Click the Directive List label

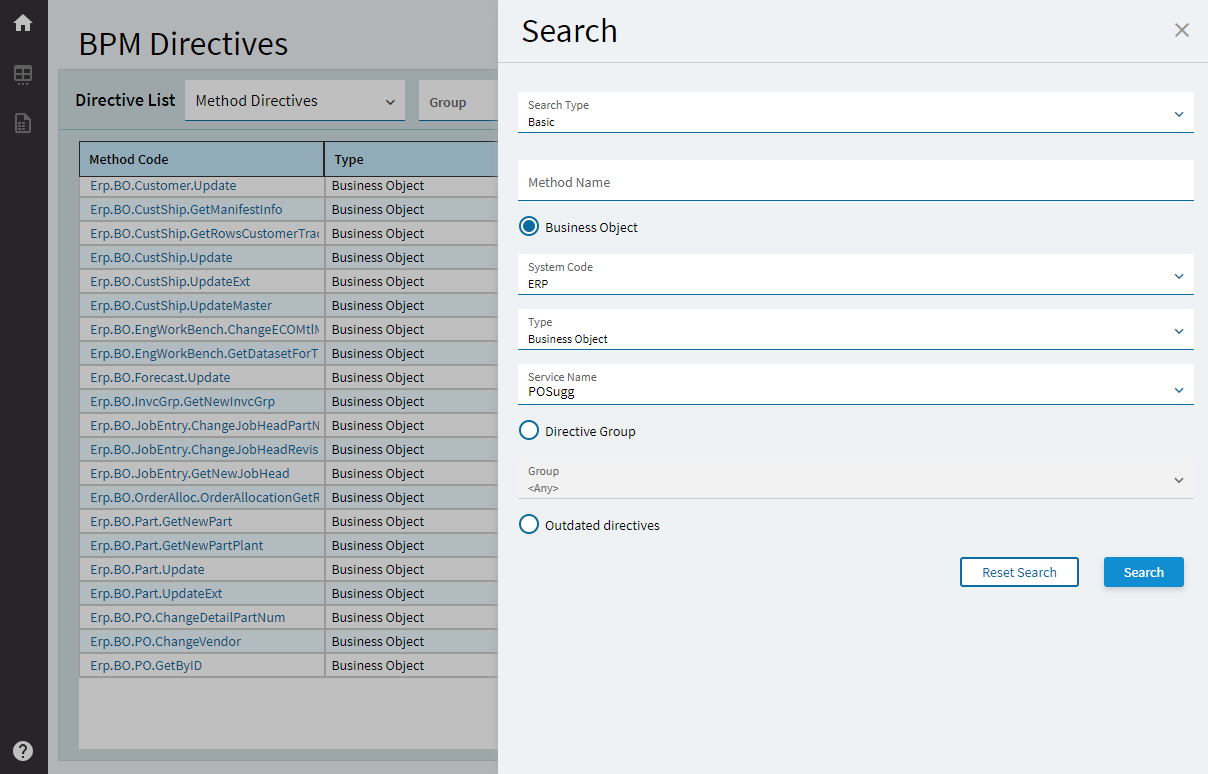[125, 100]
